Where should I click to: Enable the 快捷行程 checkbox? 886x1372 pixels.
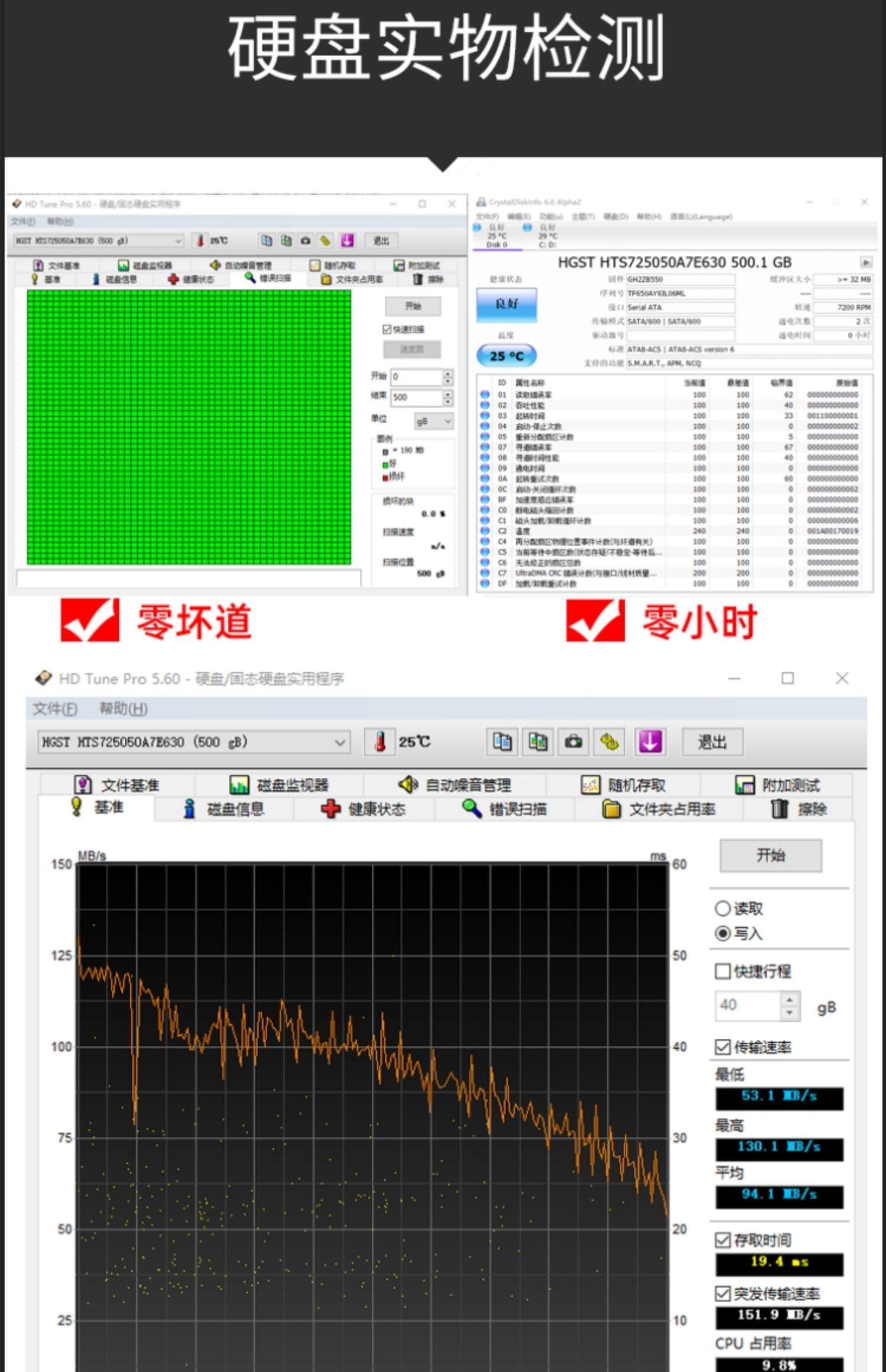tap(722, 971)
